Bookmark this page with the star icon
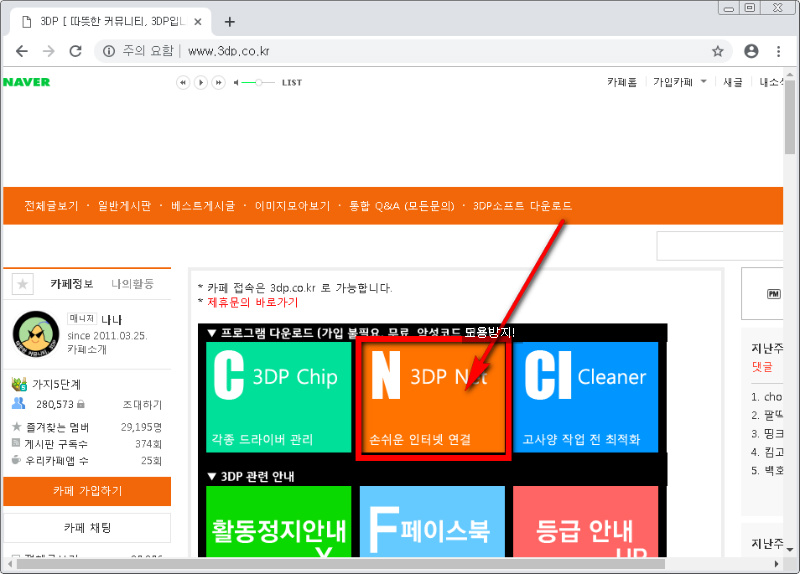The width and height of the screenshot is (800, 574). pos(717,51)
